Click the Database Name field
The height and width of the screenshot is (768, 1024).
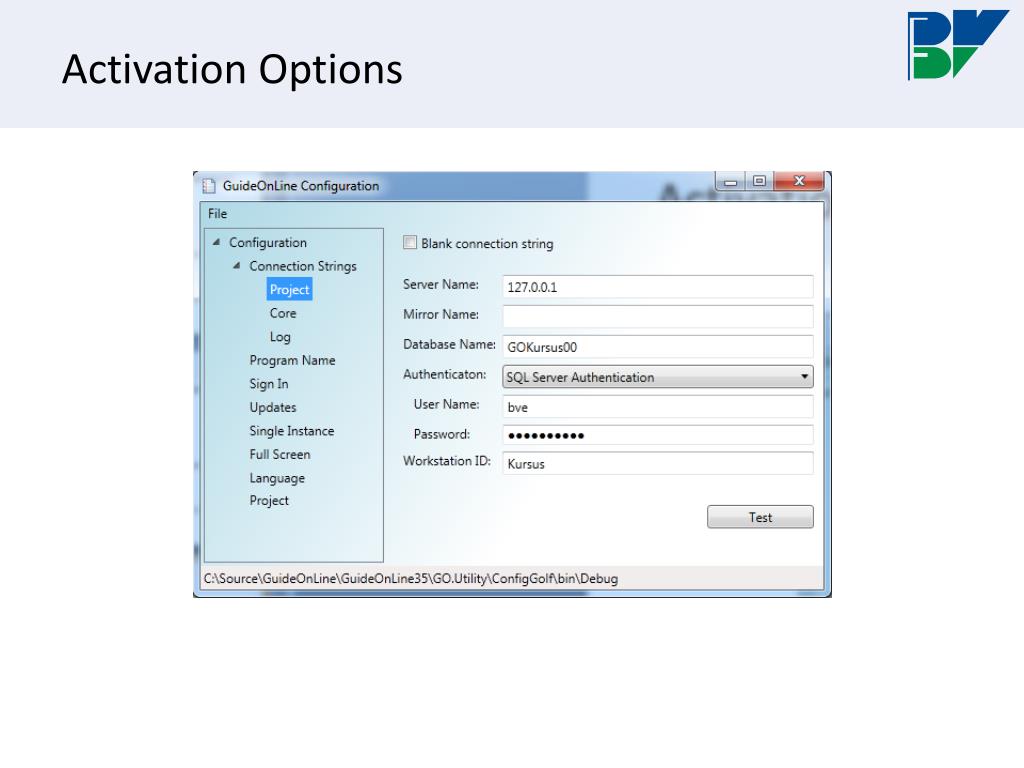point(658,347)
